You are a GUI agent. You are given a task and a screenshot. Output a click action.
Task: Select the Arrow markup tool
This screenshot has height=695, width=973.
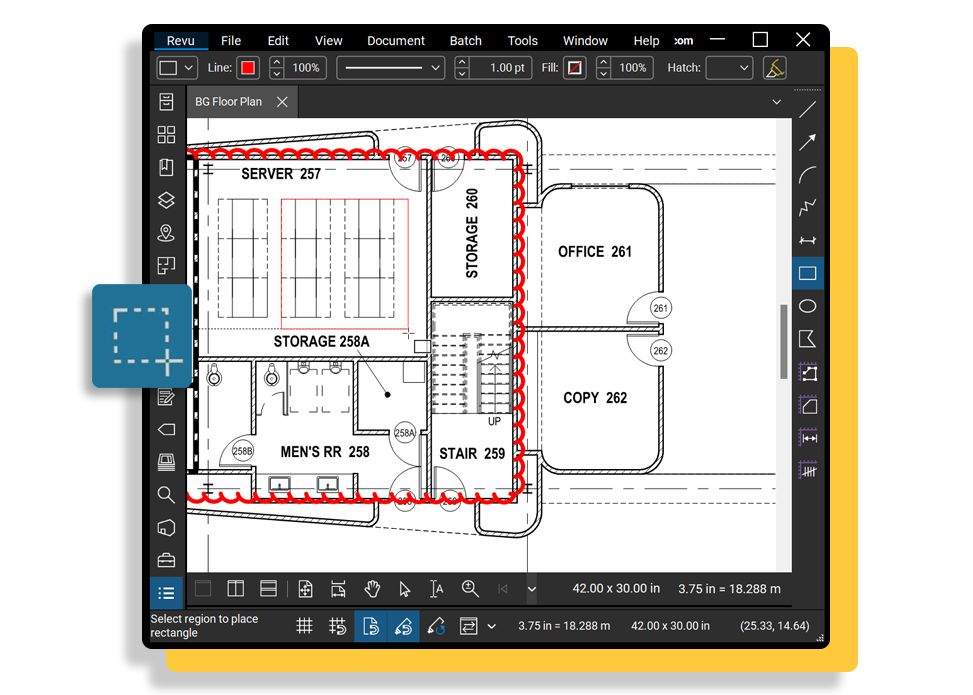coord(807,143)
